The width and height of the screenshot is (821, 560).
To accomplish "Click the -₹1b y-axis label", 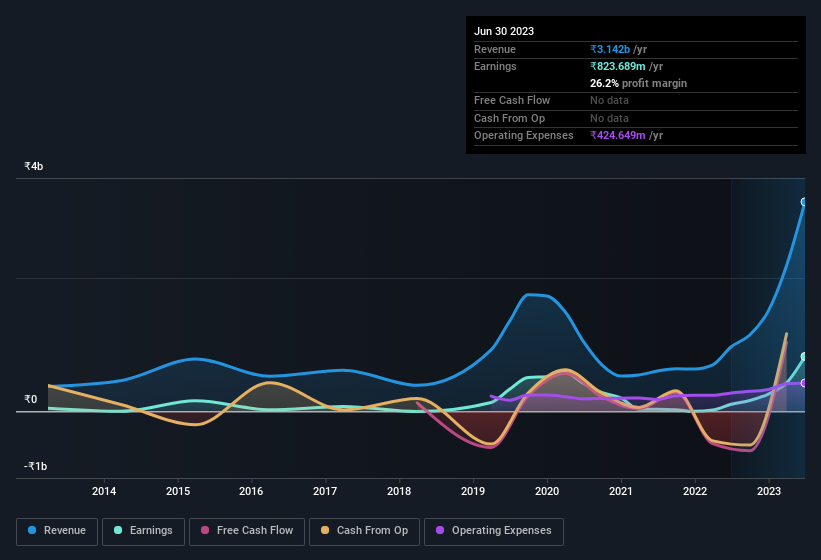I will click(x=36, y=466).
